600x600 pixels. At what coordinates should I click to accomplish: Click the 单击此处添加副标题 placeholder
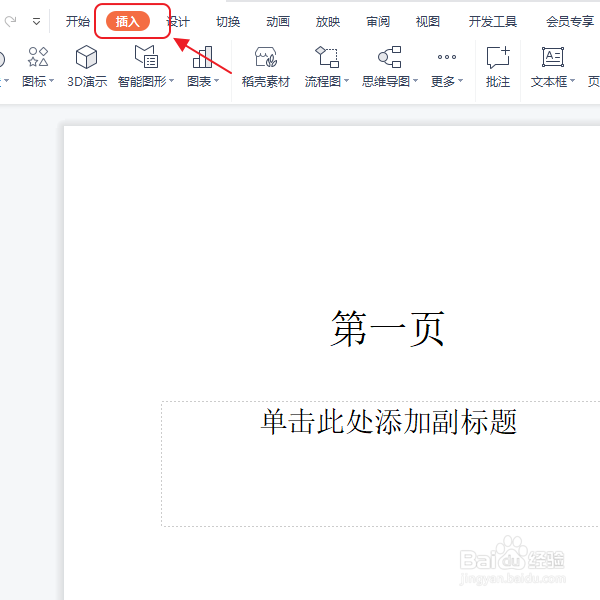click(389, 421)
